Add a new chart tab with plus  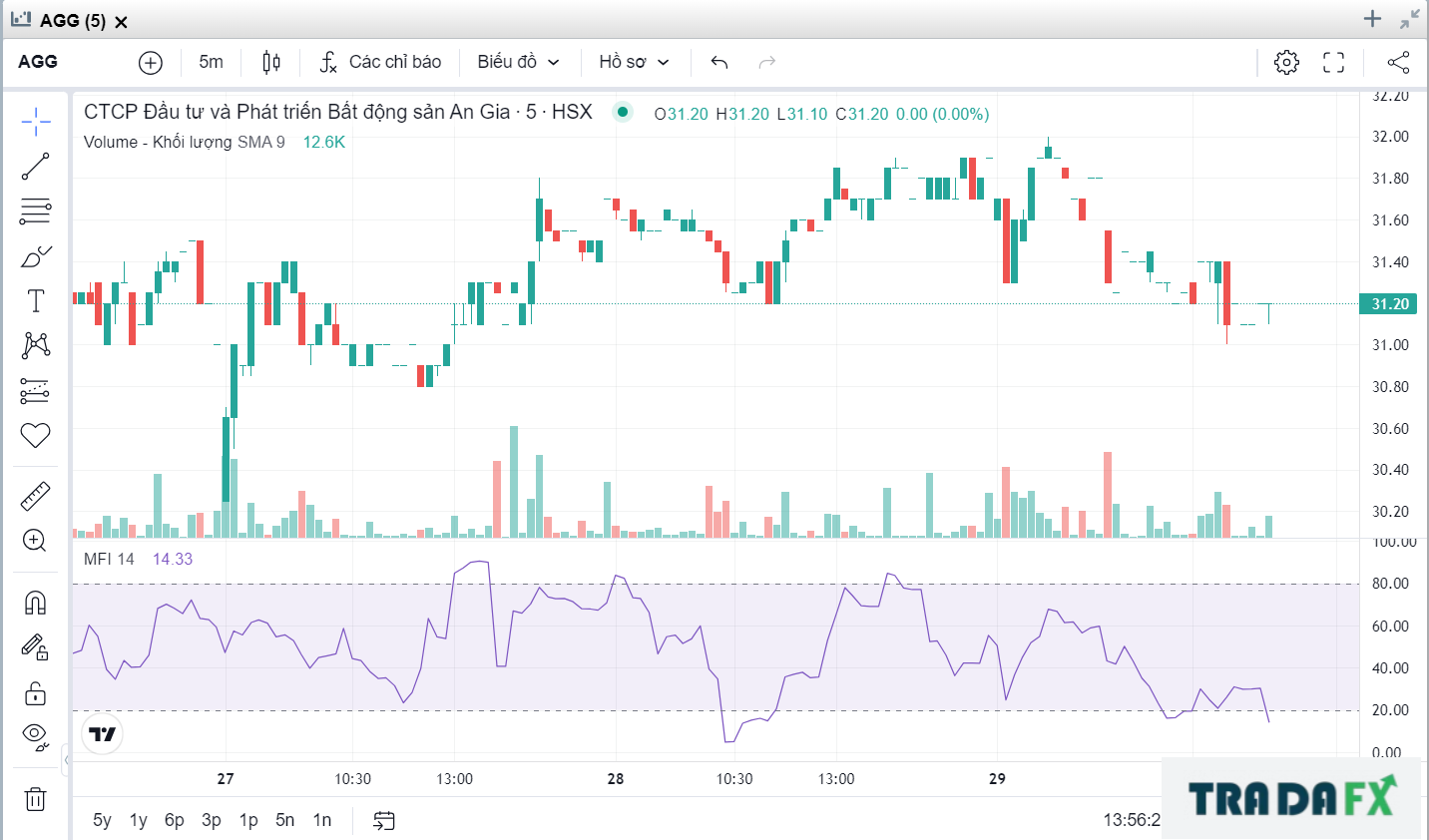click(1373, 19)
